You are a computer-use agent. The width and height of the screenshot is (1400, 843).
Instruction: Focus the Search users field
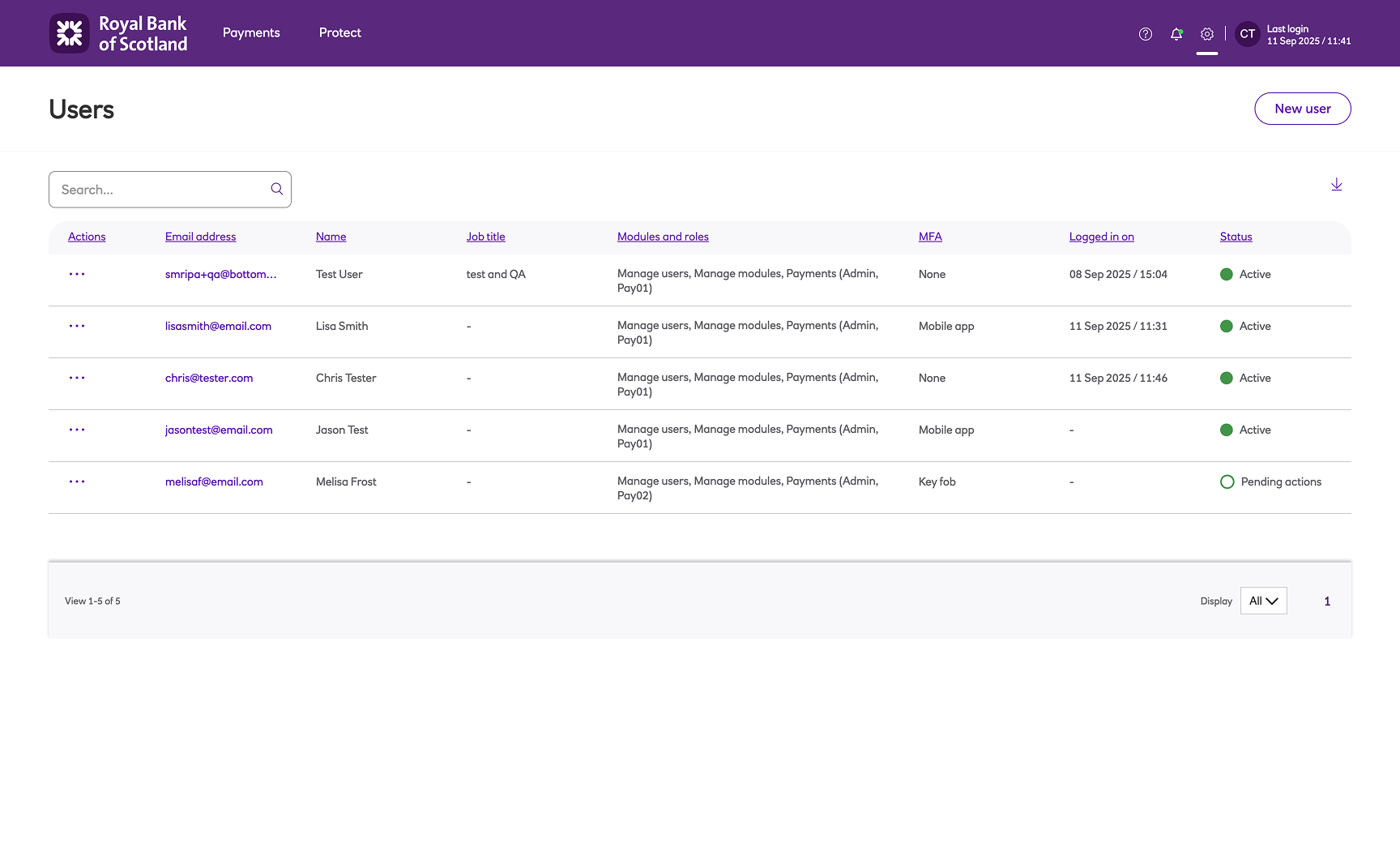[170, 190]
